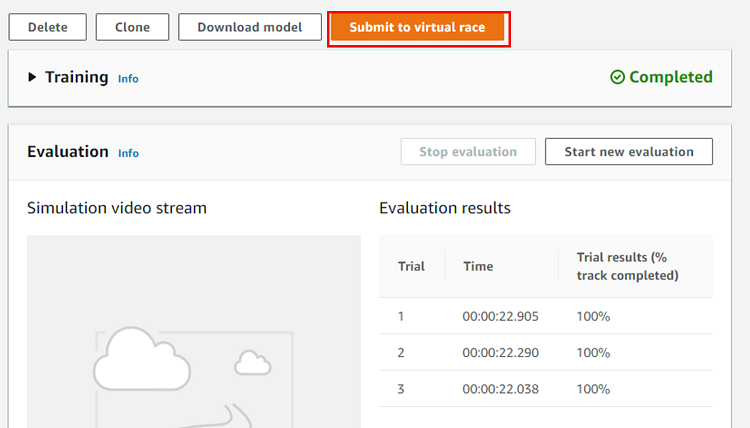Click Download model button
750x428 pixels.
(x=250, y=27)
